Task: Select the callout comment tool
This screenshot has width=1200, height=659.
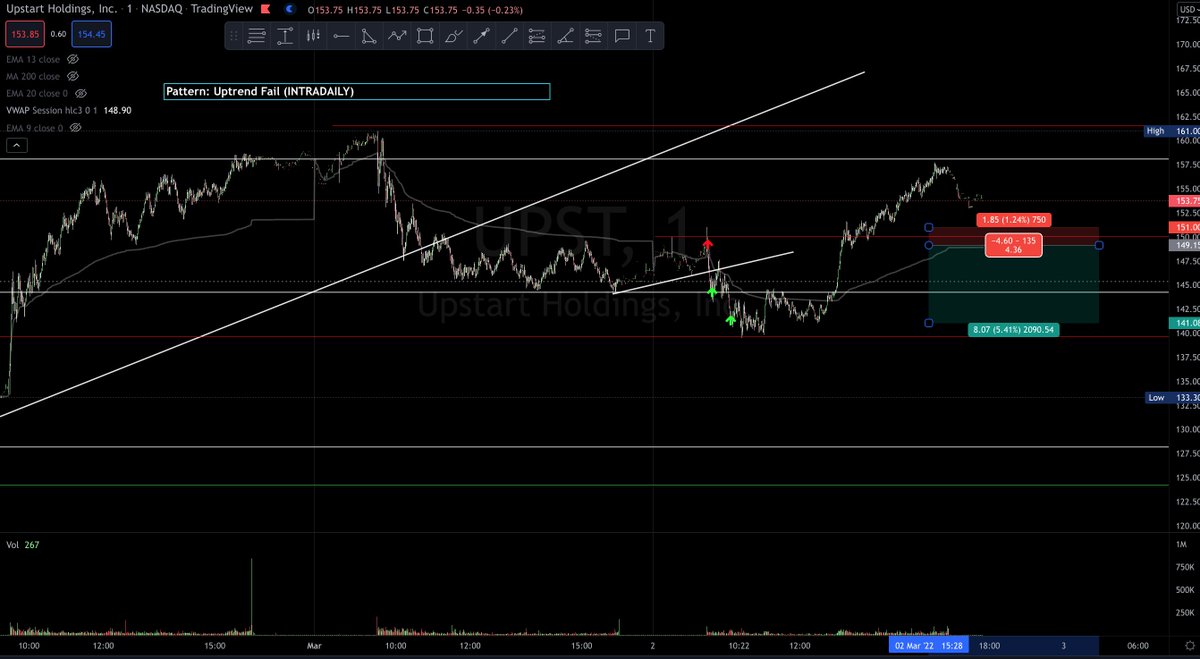Action: pos(621,36)
